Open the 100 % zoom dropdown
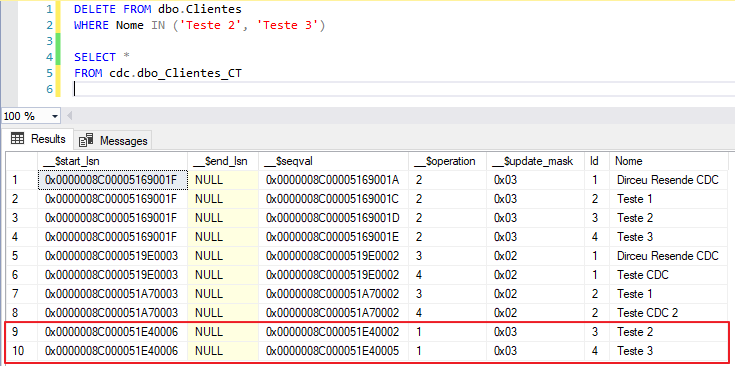735x366 pixels. [x=55, y=116]
